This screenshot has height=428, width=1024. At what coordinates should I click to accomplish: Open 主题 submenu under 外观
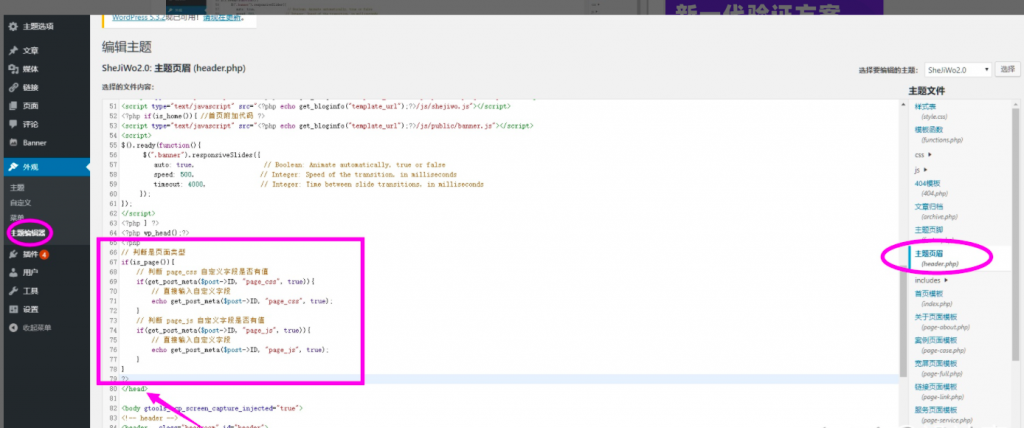click(17, 188)
